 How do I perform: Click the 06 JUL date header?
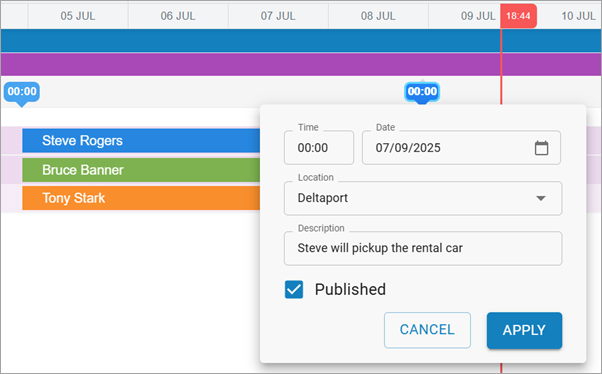(178, 16)
